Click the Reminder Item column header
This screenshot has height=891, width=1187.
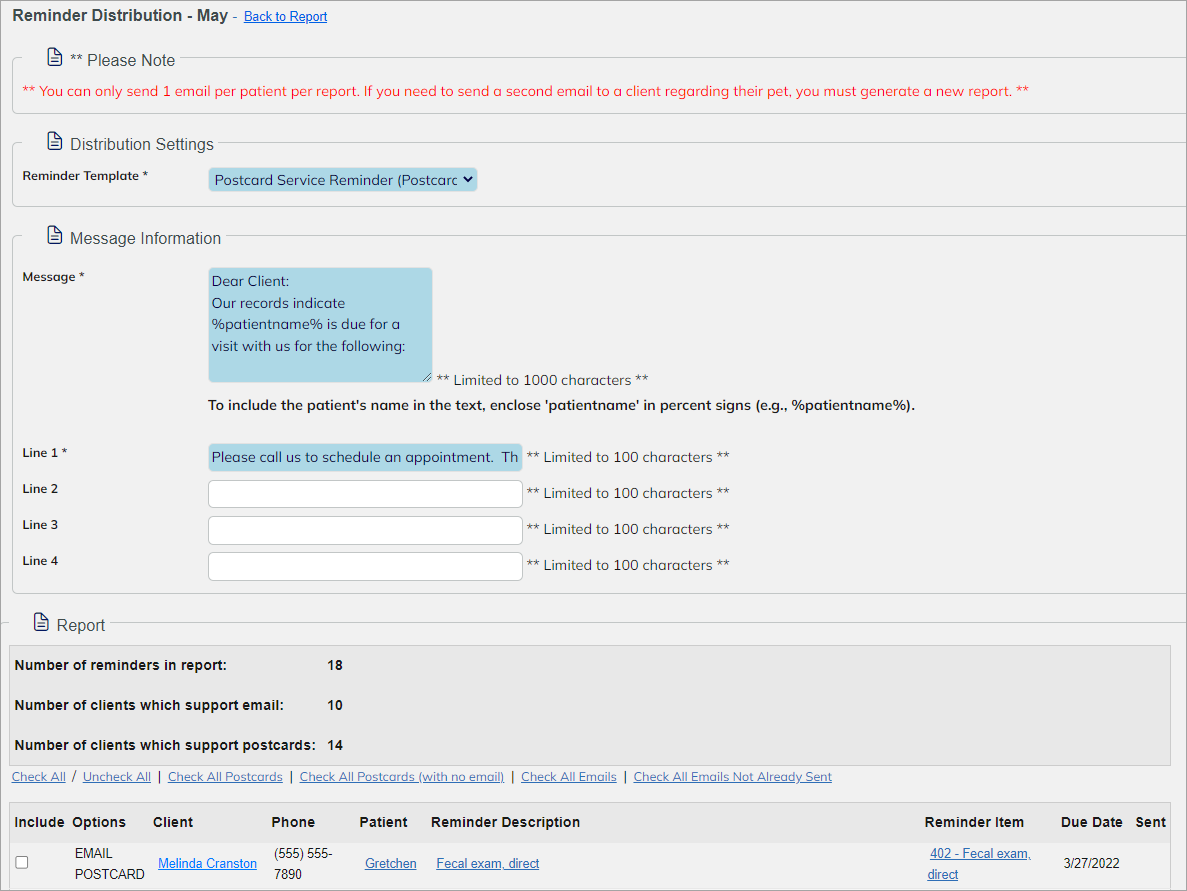(x=974, y=822)
